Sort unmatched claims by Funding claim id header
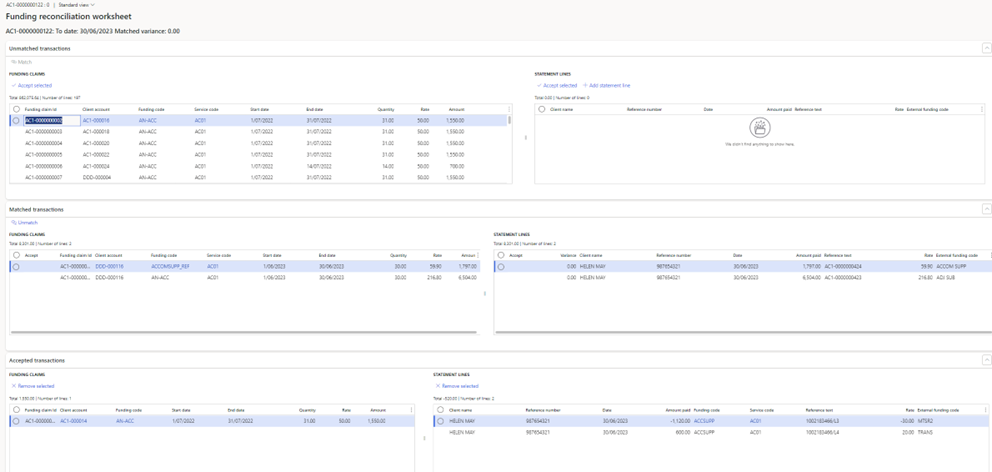Viewport: 992px width, 472px height. [x=39, y=109]
